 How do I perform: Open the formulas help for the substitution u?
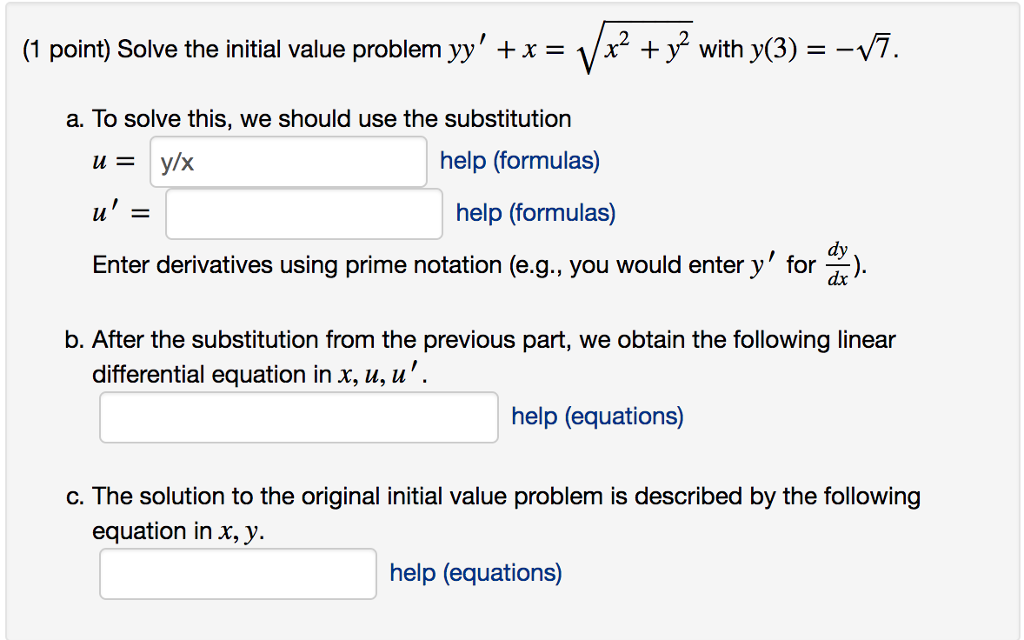[x=519, y=160]
